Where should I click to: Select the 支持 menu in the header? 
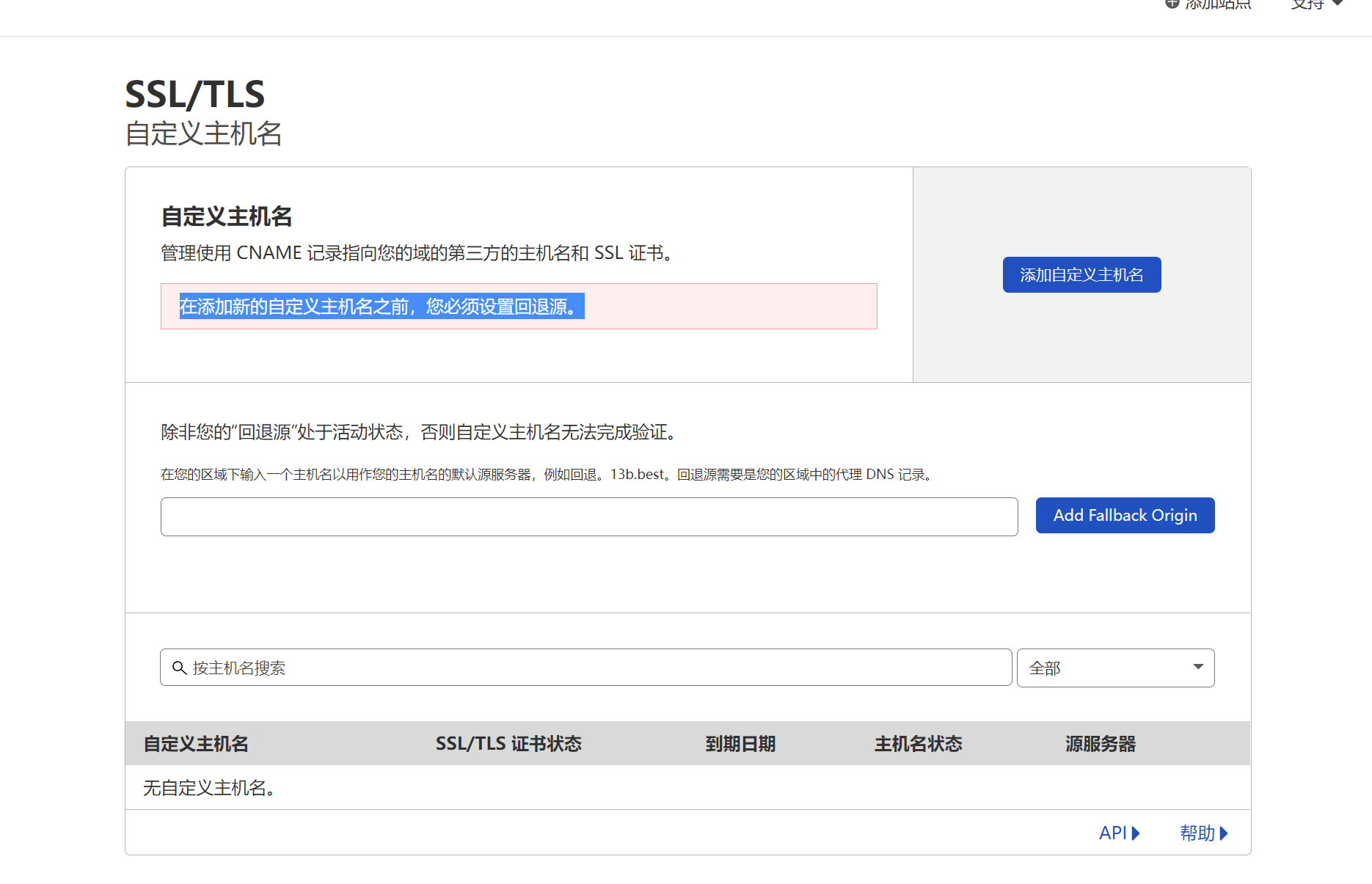point(1310,4)
